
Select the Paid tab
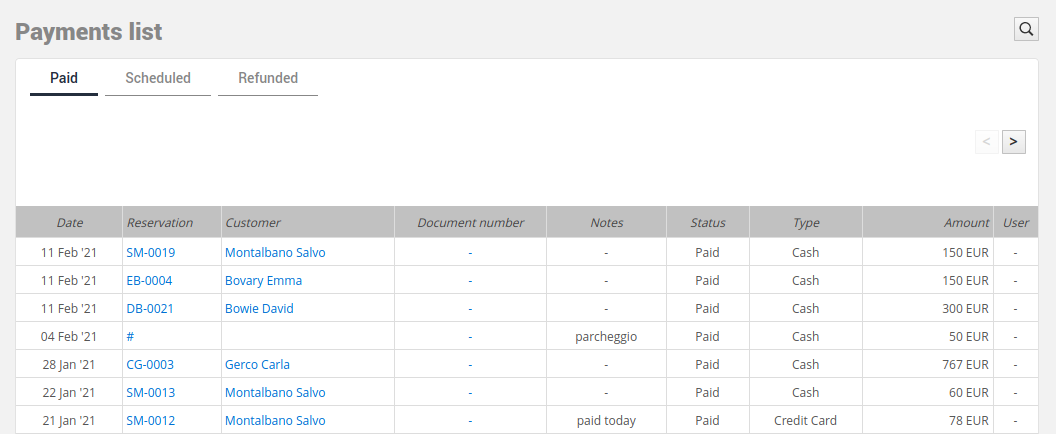point(64,78)
